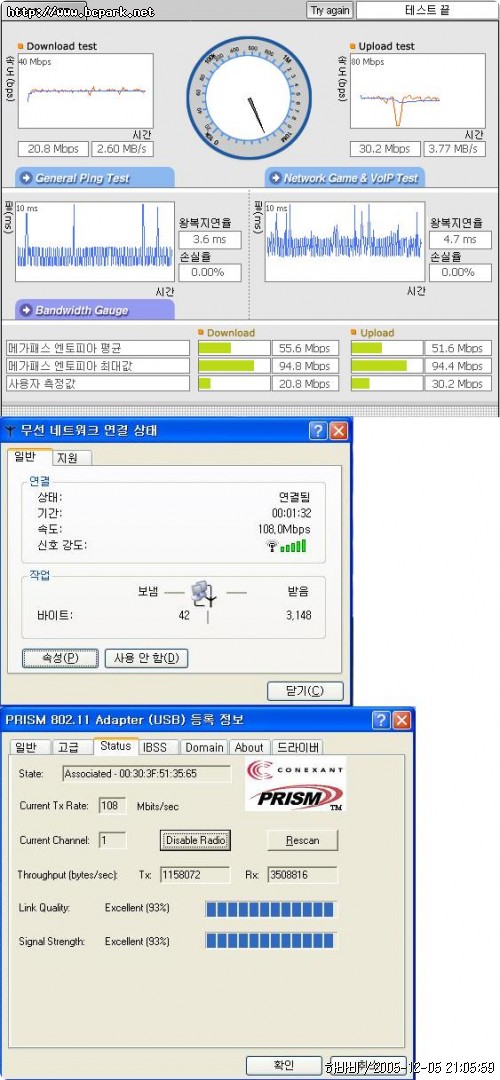Viewport: 500px width, 1080px height.
Task: Select the 30.2 Mbps upload speed field
Action: (x=385, y=149)
